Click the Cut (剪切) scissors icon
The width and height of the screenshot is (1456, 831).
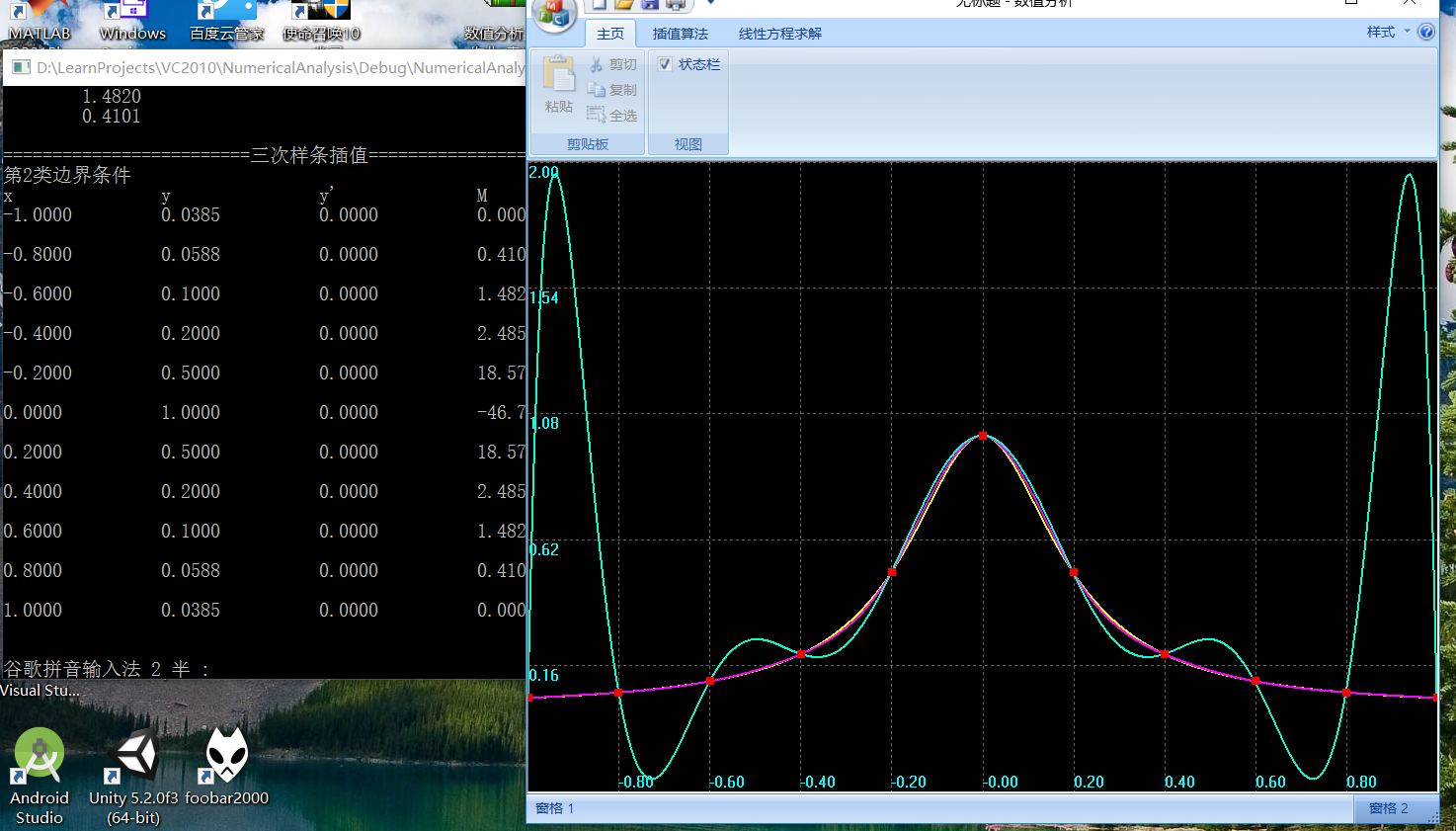pyautogui.click(x=597, y=64)
